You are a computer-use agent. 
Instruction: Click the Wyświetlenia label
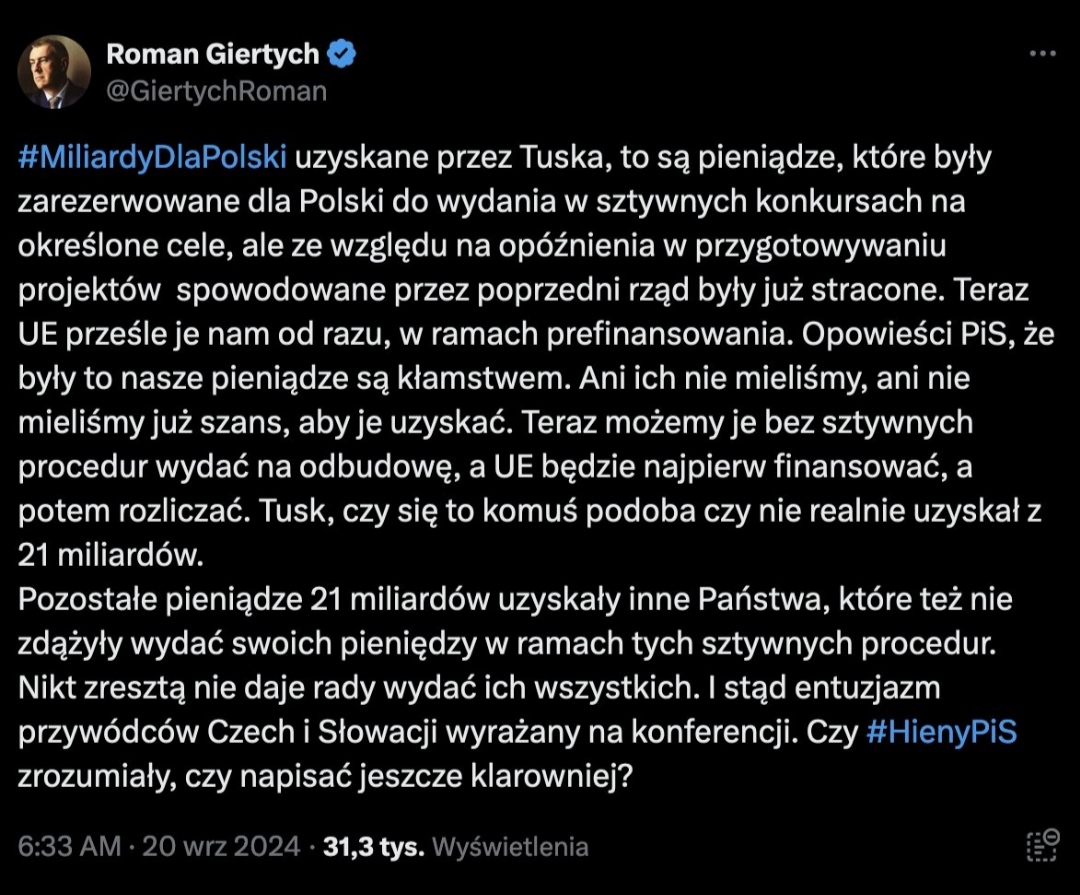510,847
